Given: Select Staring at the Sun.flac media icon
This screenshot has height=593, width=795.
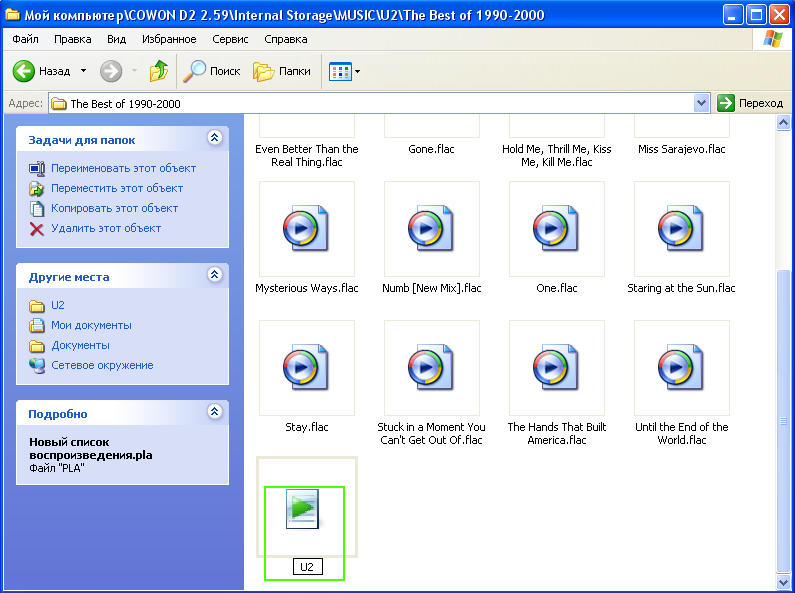Looking at the screenshot, I should (681, 229).
